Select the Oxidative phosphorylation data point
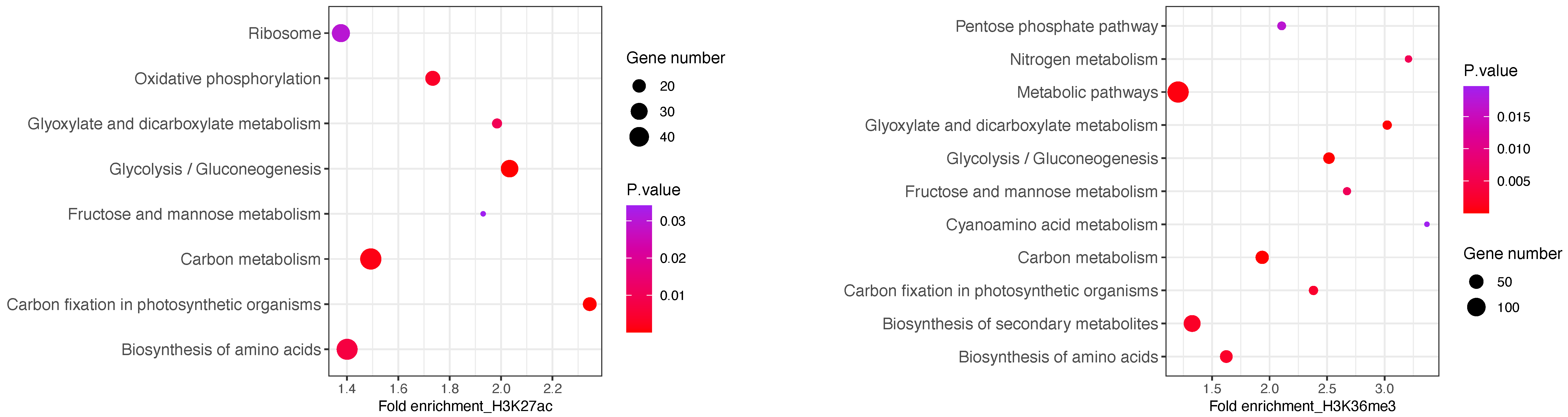The width and height of the screenshot is (1568, 417). 432,78
